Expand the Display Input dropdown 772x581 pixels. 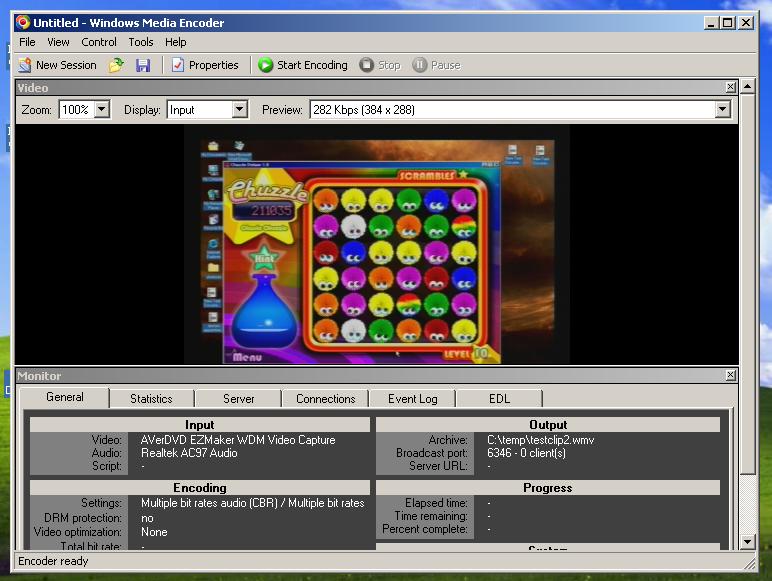(239, 109)
